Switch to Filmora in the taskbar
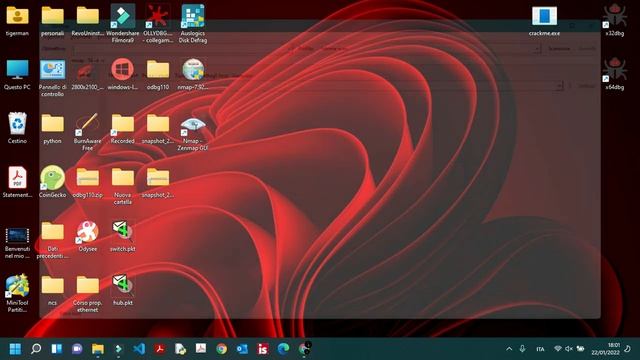Screen dimensions: 640x360 coord(118,349)
